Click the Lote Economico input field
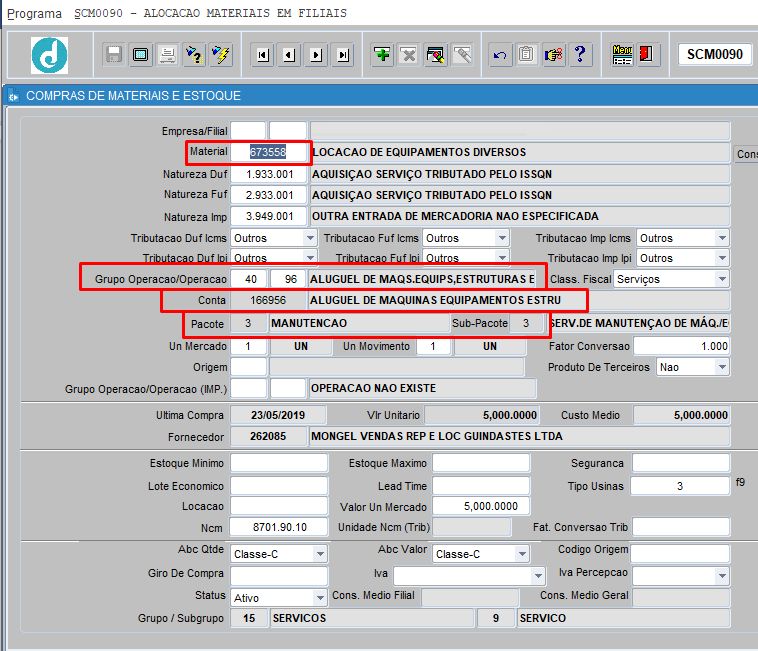This screenshot has width=758, height=651. (x=279, y=486)
